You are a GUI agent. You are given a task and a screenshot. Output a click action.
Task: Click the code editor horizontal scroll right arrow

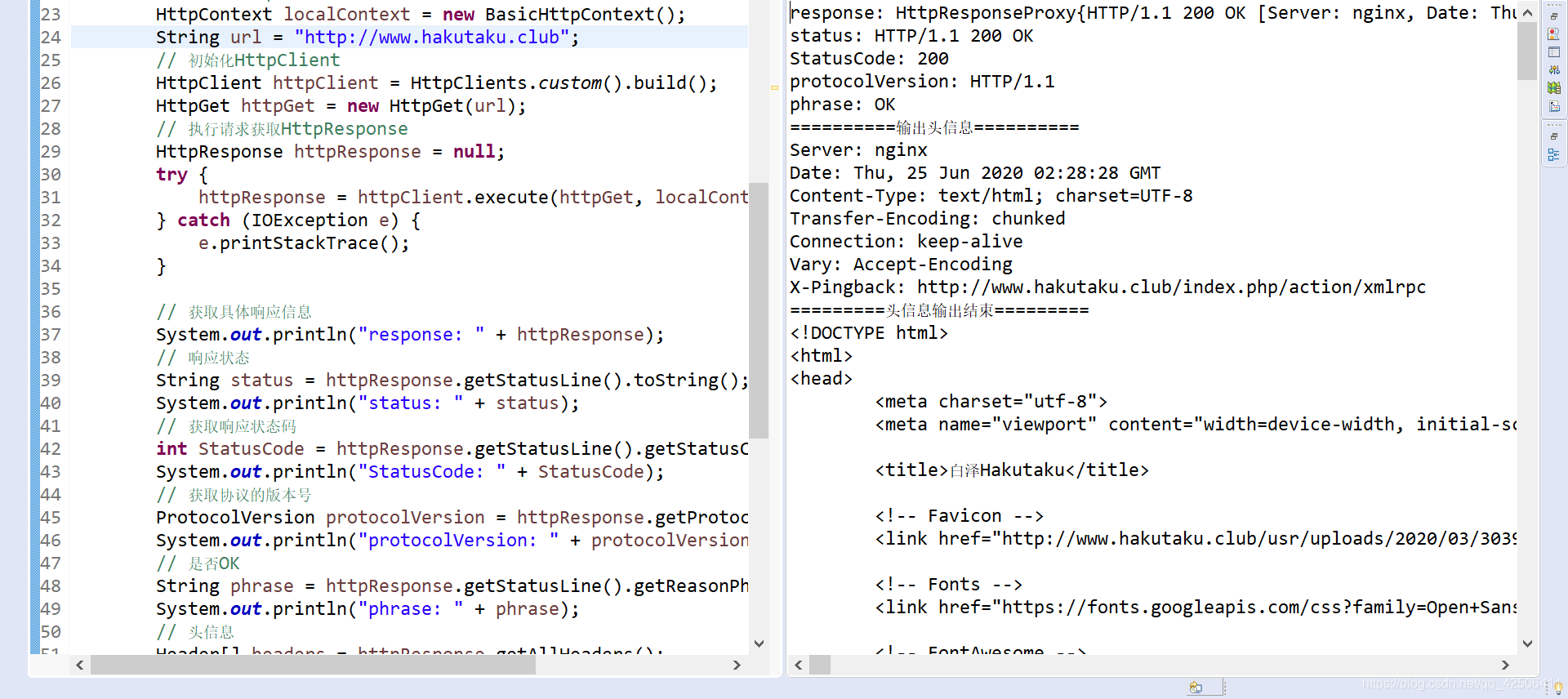(737, 665)
